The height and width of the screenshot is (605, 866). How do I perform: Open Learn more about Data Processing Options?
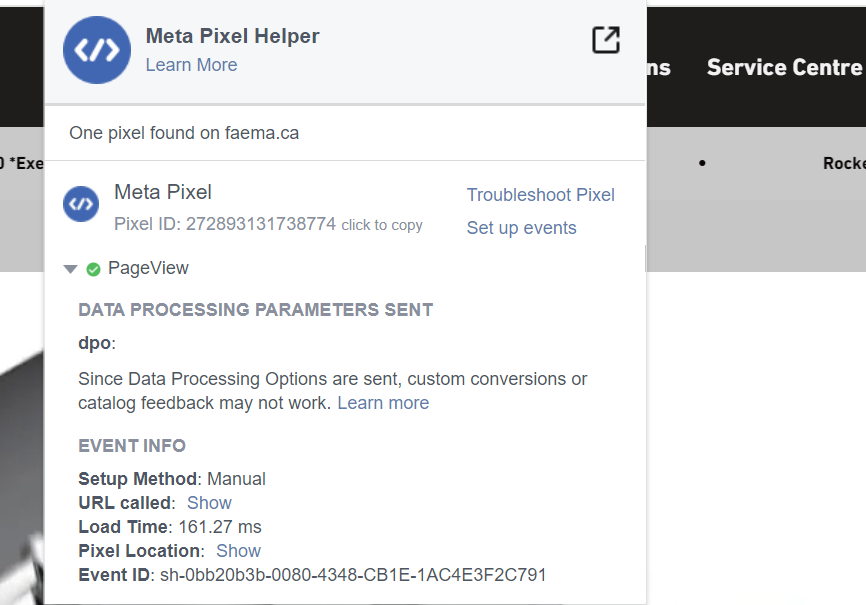click(383, 403)
